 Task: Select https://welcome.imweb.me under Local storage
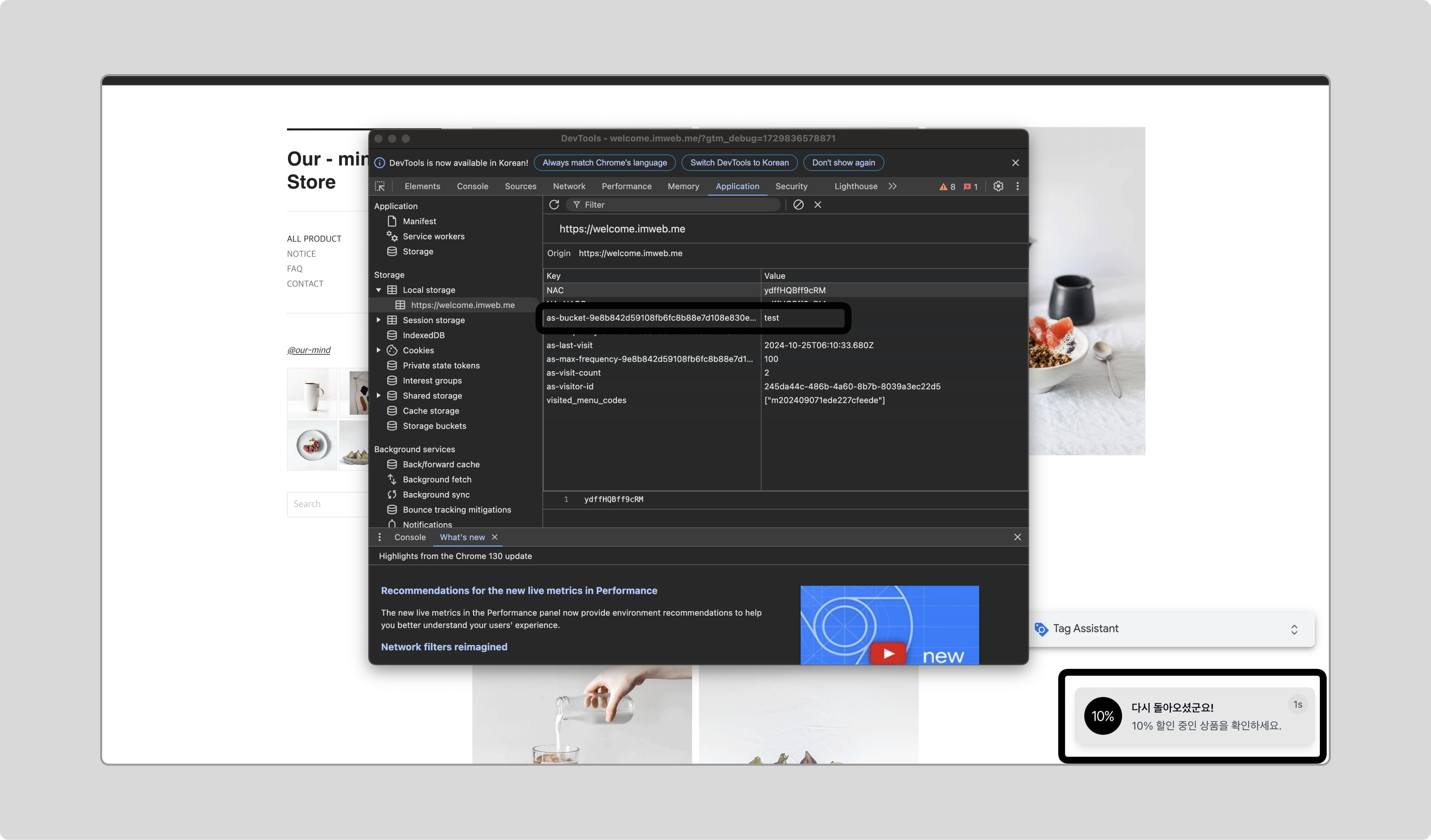[x=462, y=305]
